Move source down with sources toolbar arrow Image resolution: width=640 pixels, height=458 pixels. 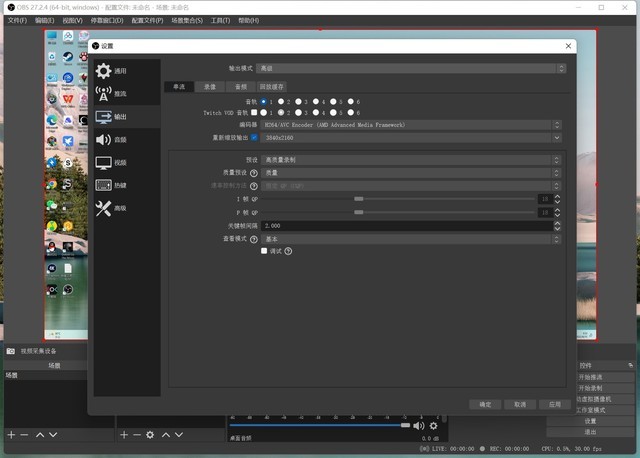coord(179,435)
